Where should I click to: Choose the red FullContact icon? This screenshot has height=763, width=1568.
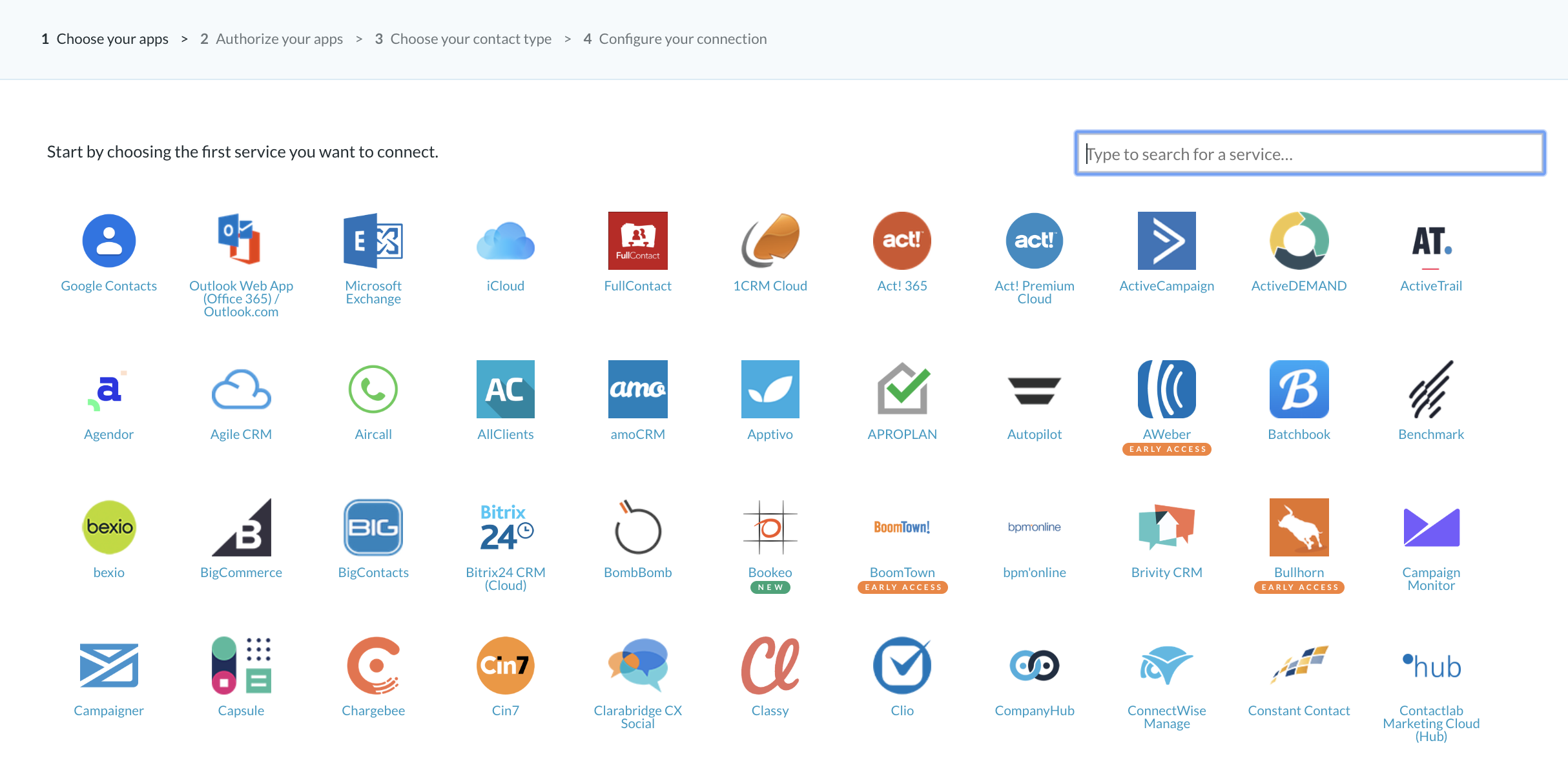click(x=638, y=241)
